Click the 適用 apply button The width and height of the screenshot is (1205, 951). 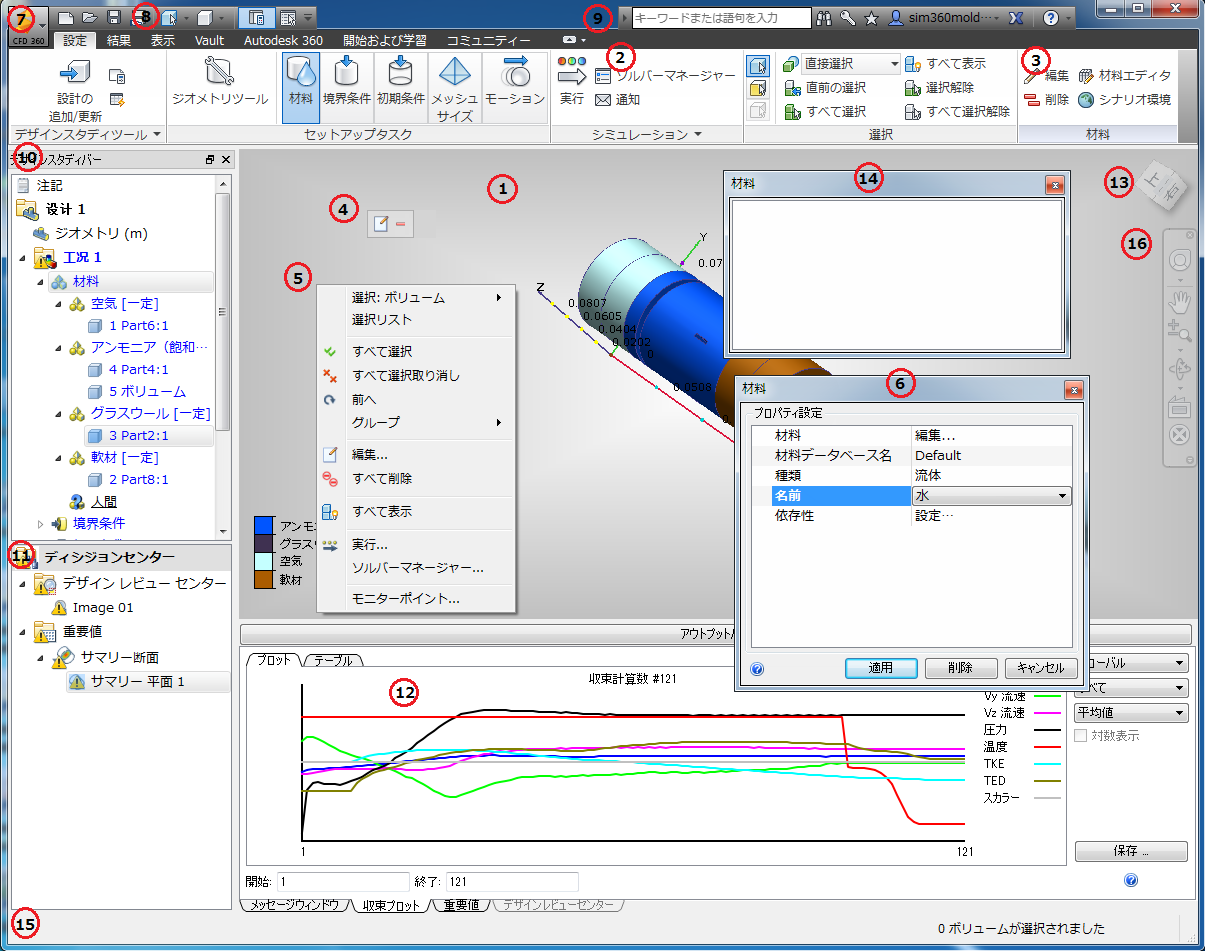click(881, 668)
